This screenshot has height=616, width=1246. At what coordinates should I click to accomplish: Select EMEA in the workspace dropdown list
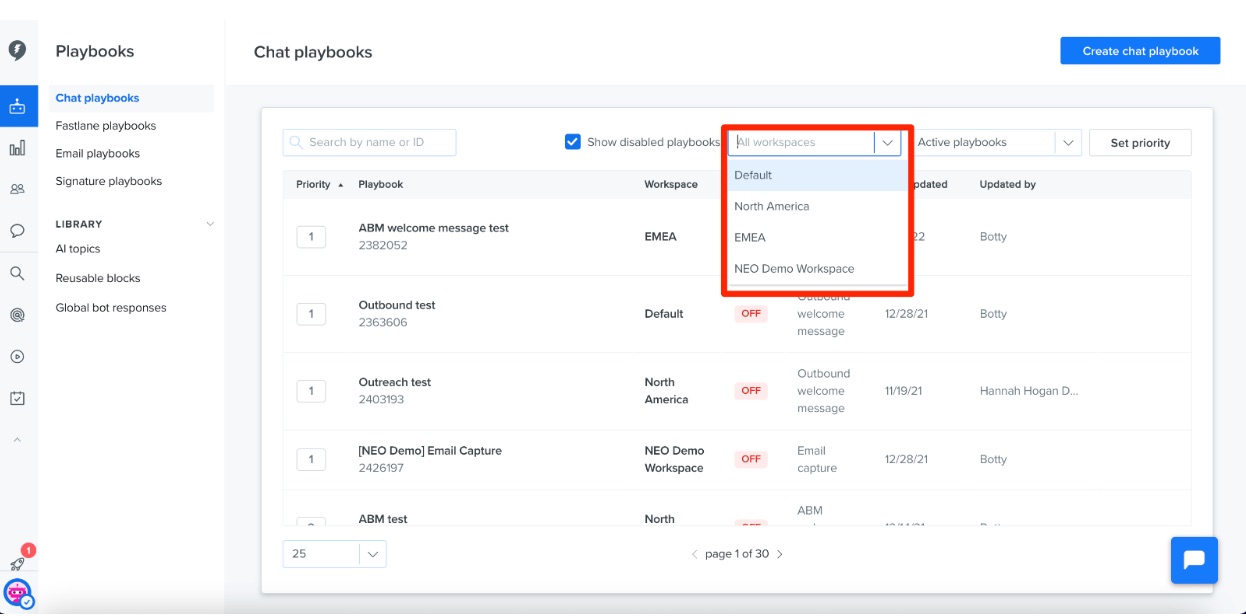(817, 237)
